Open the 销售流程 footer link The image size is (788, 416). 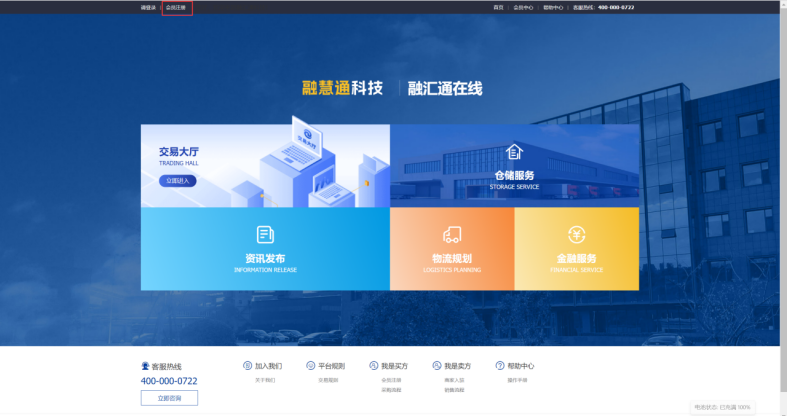(x=454, y=390)
